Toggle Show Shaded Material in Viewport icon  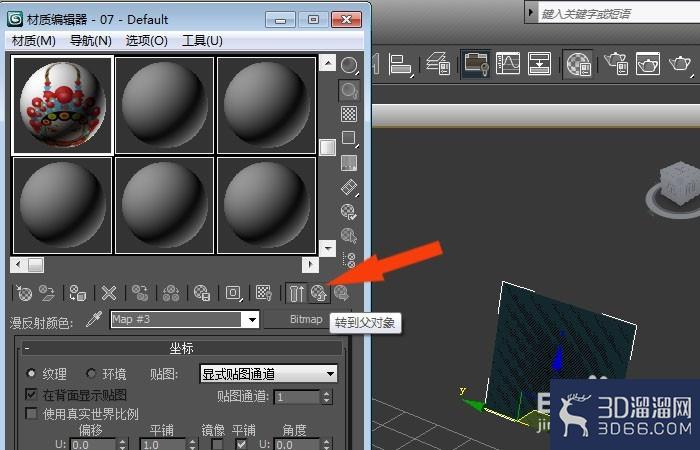coord(264,293)
